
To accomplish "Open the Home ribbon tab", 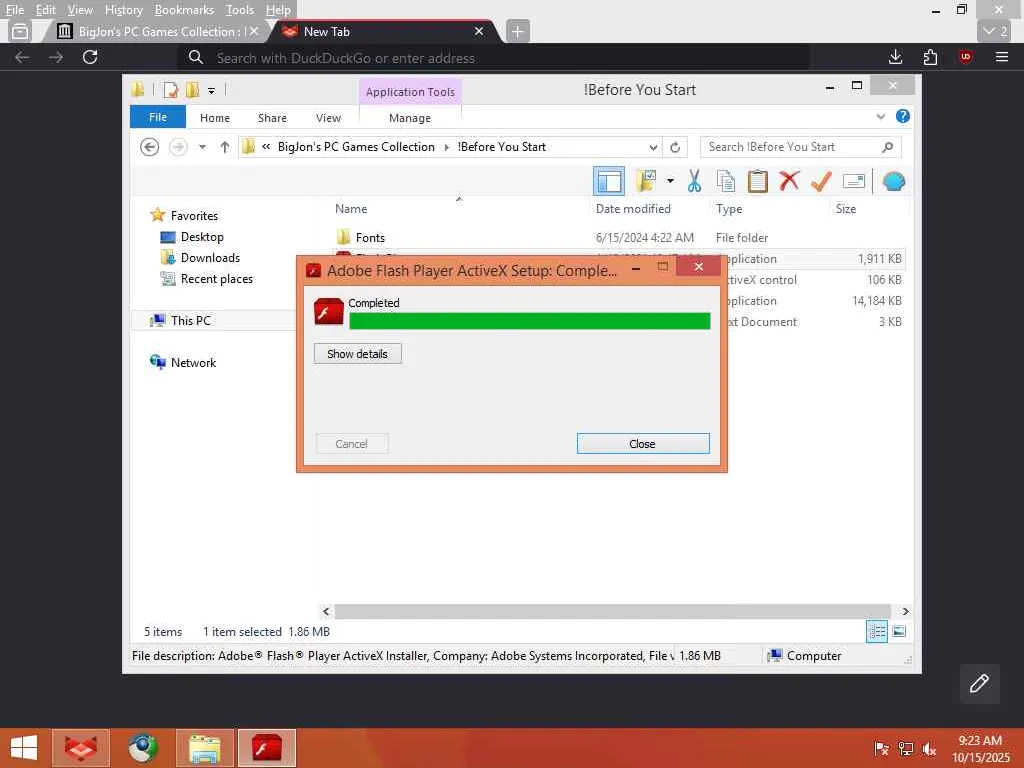I will (x=215, y=118).
